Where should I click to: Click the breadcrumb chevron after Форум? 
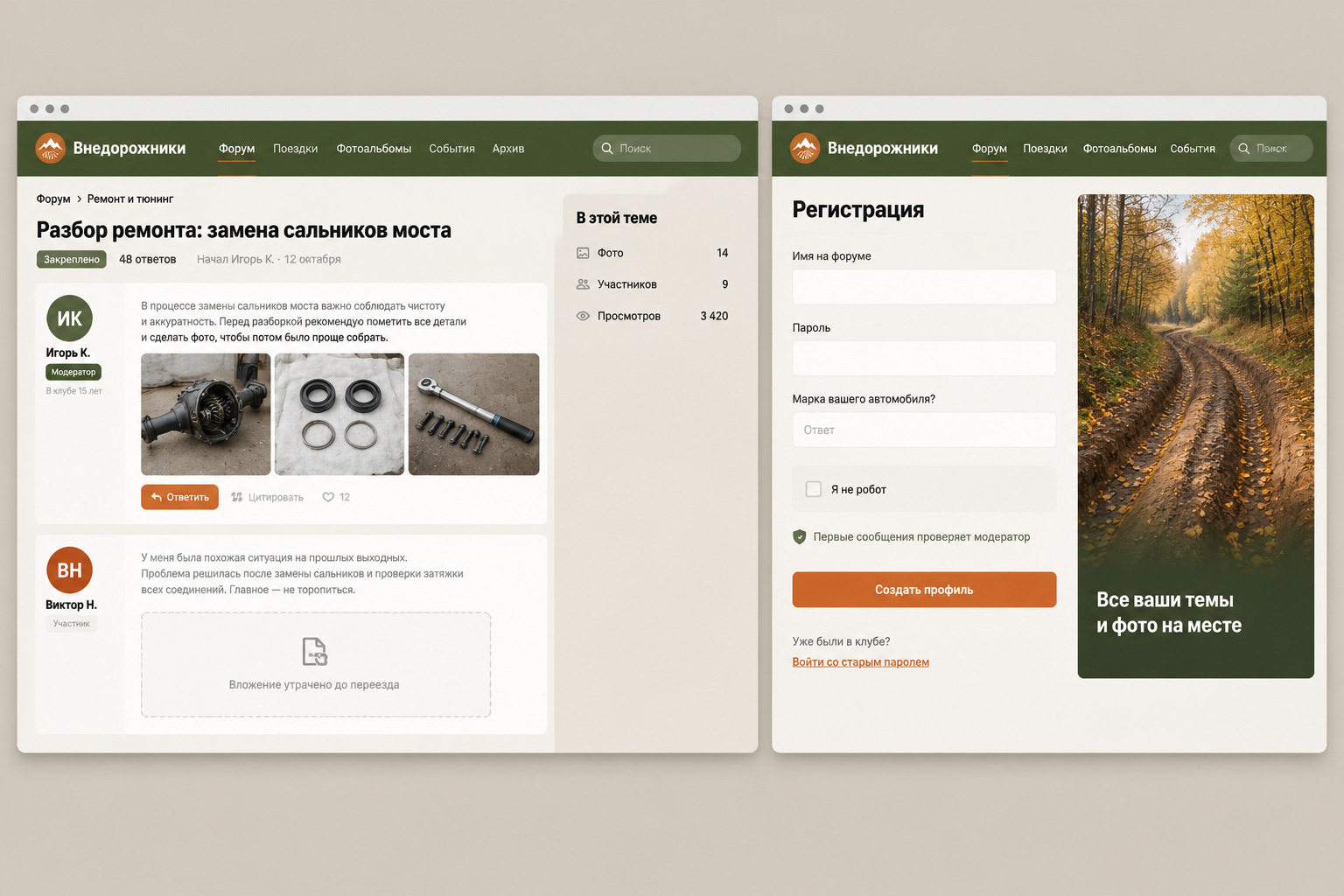click(79, 199)
